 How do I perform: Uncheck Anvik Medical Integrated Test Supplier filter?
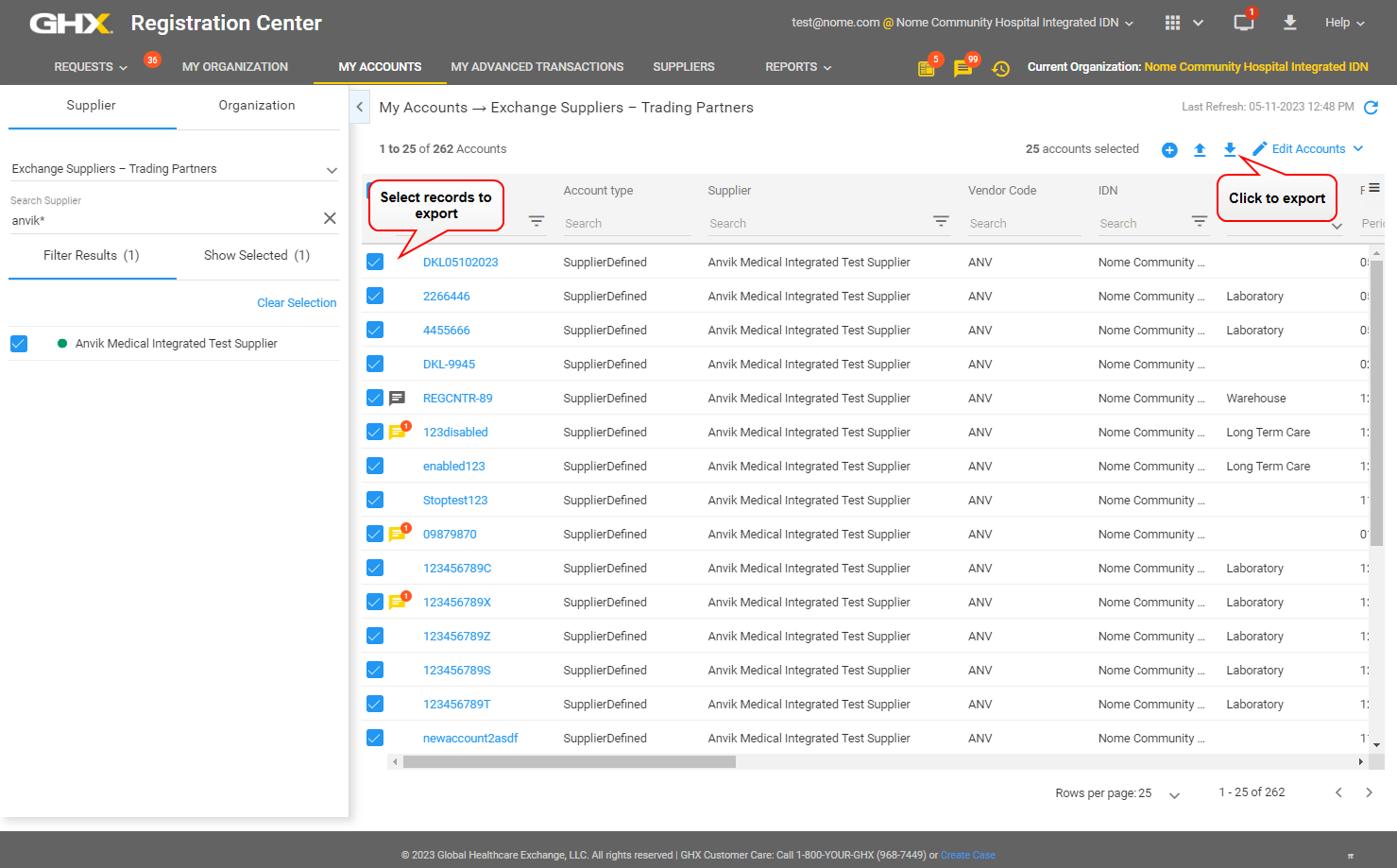point(19,344)
